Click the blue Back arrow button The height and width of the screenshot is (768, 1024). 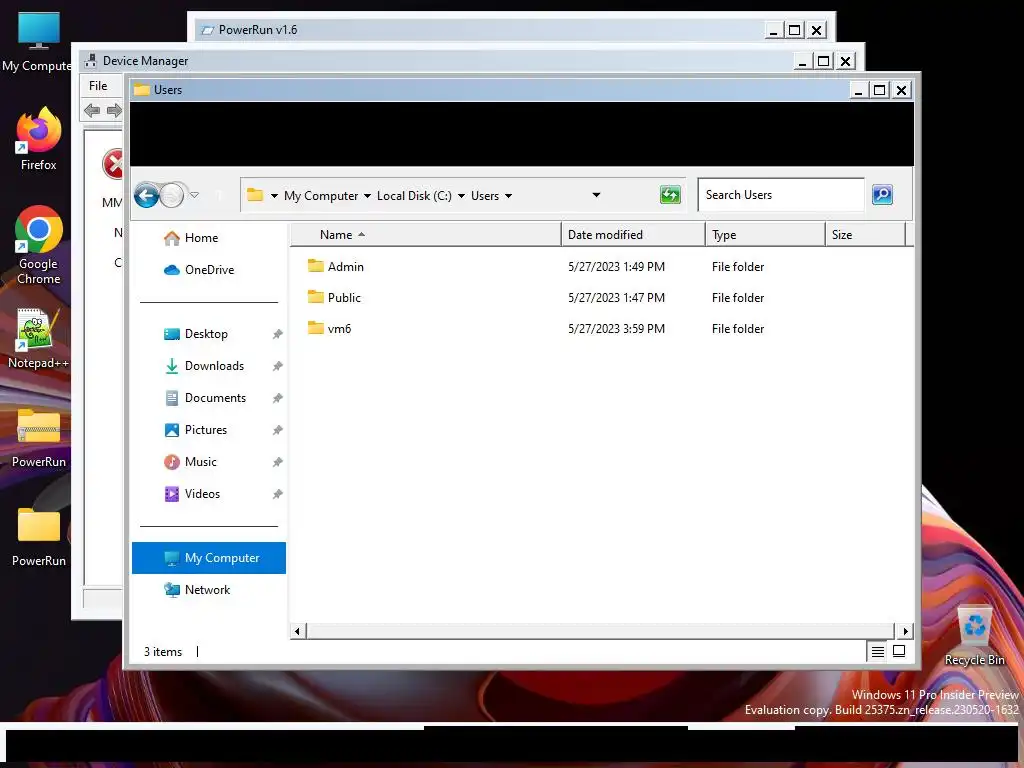pyautogui.click(x=146, y=195)
